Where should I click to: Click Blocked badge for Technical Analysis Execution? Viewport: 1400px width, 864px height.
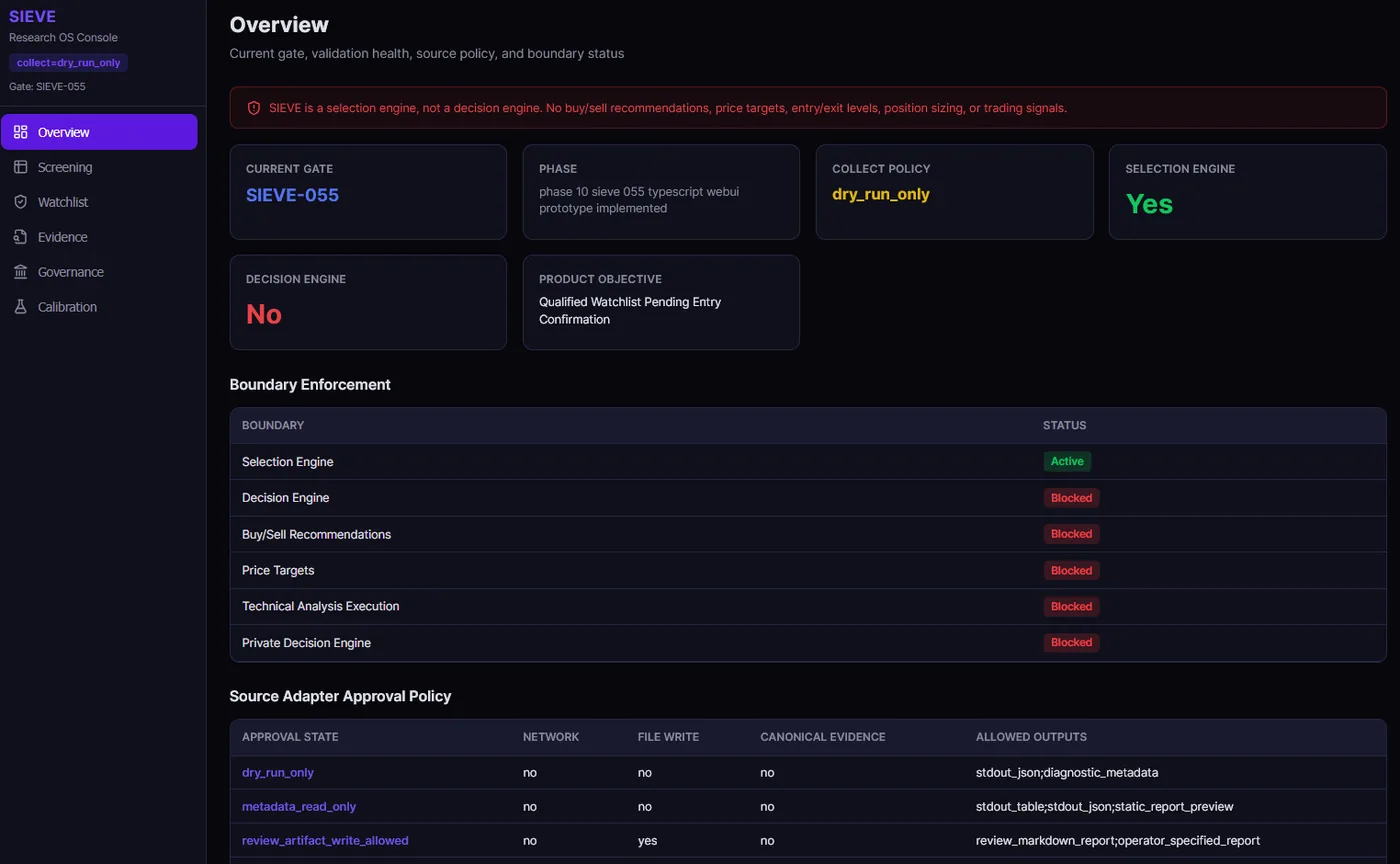pyautogui.click(x=1071, y=606)
